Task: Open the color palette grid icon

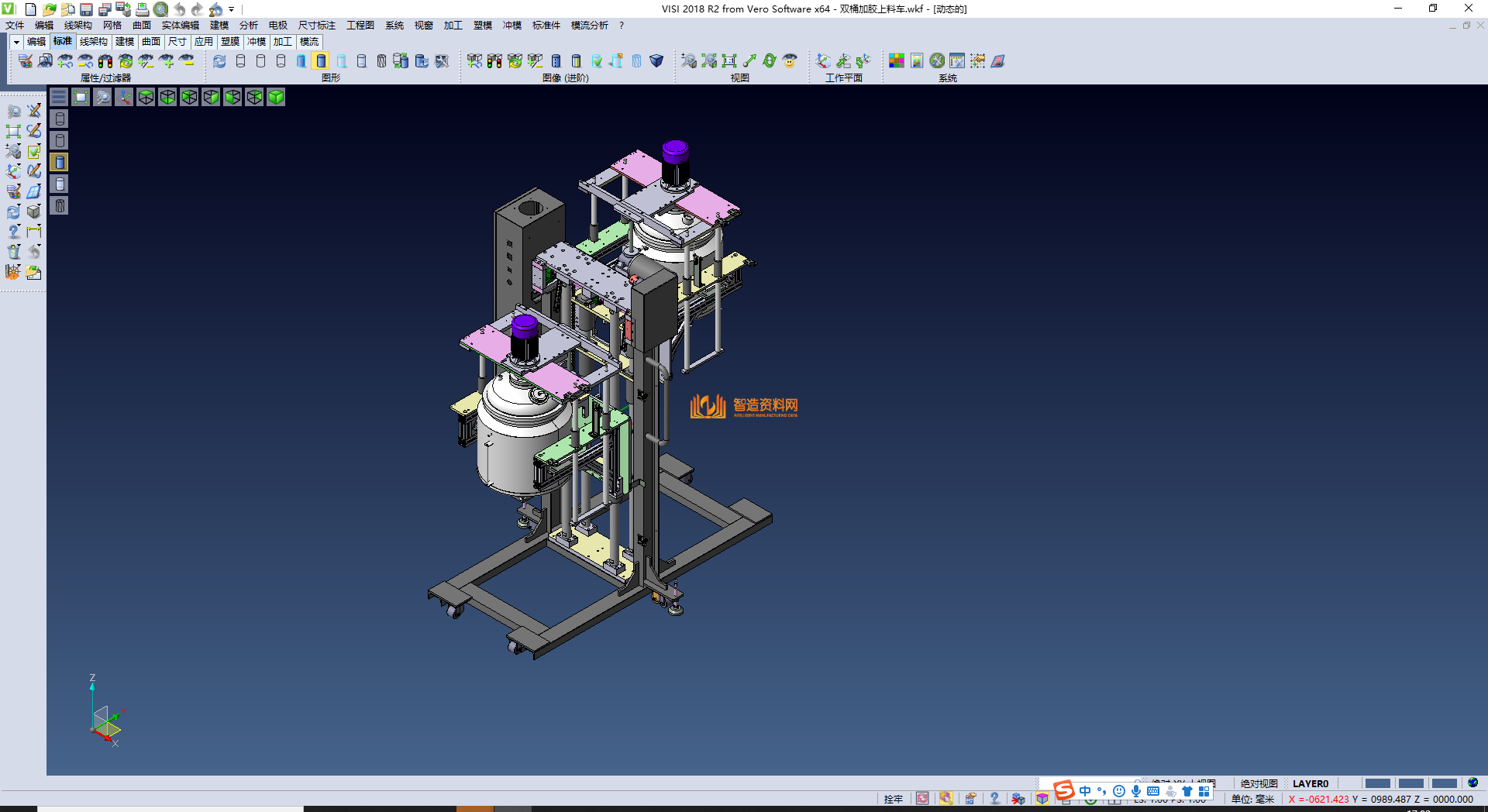Action: [896, 61]
